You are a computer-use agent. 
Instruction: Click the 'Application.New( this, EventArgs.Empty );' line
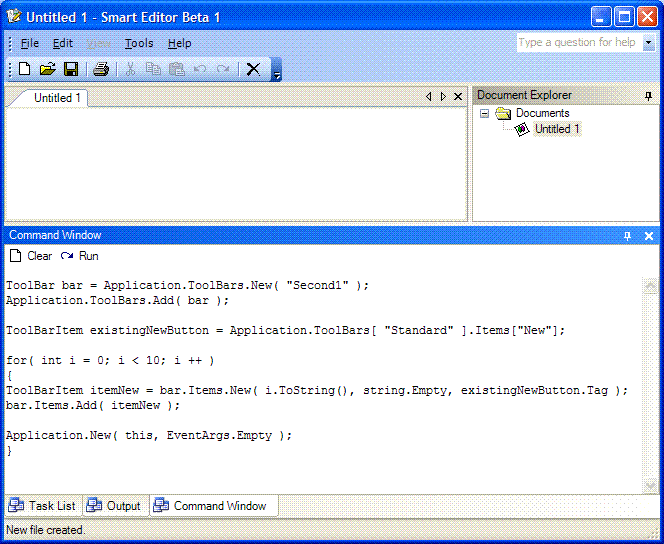pyautogui.click(x=149, y=436)
